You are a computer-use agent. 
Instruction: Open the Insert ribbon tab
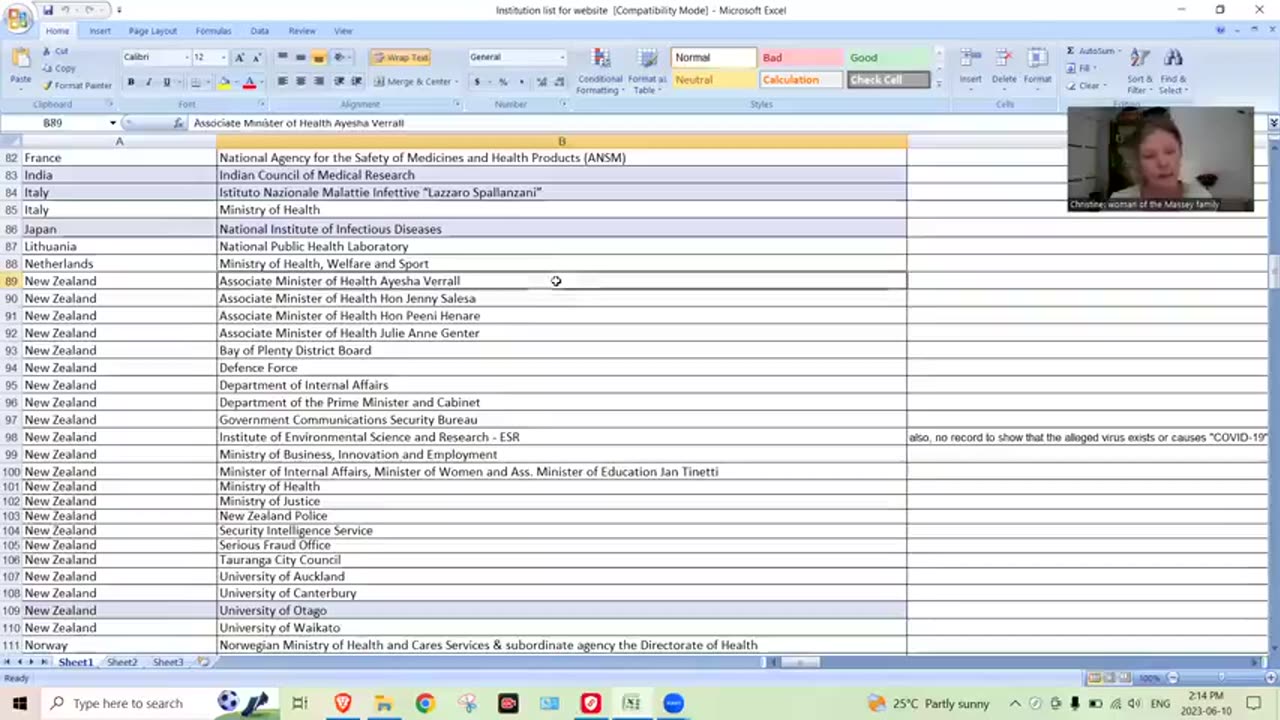point(100,31)
